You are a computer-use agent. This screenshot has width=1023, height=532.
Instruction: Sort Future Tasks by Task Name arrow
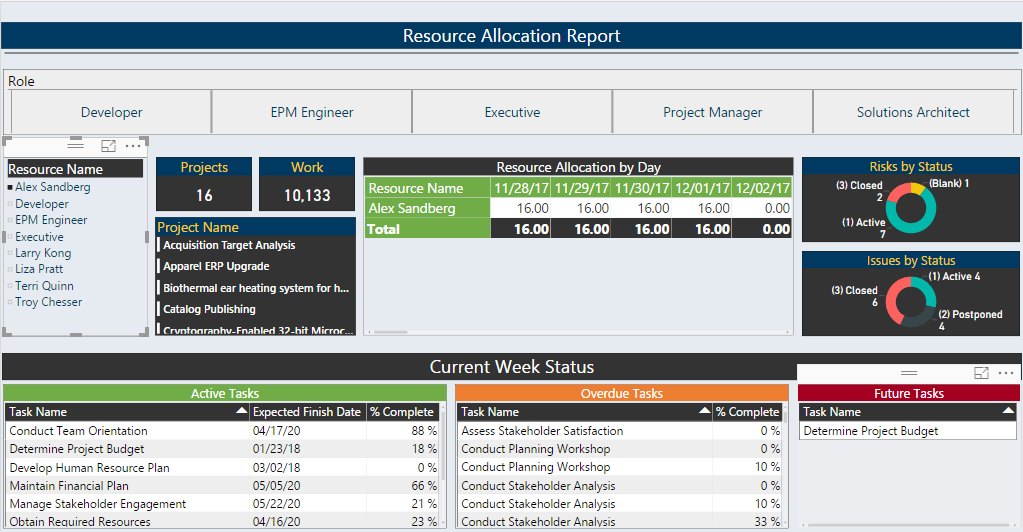tap(1009, 411)
